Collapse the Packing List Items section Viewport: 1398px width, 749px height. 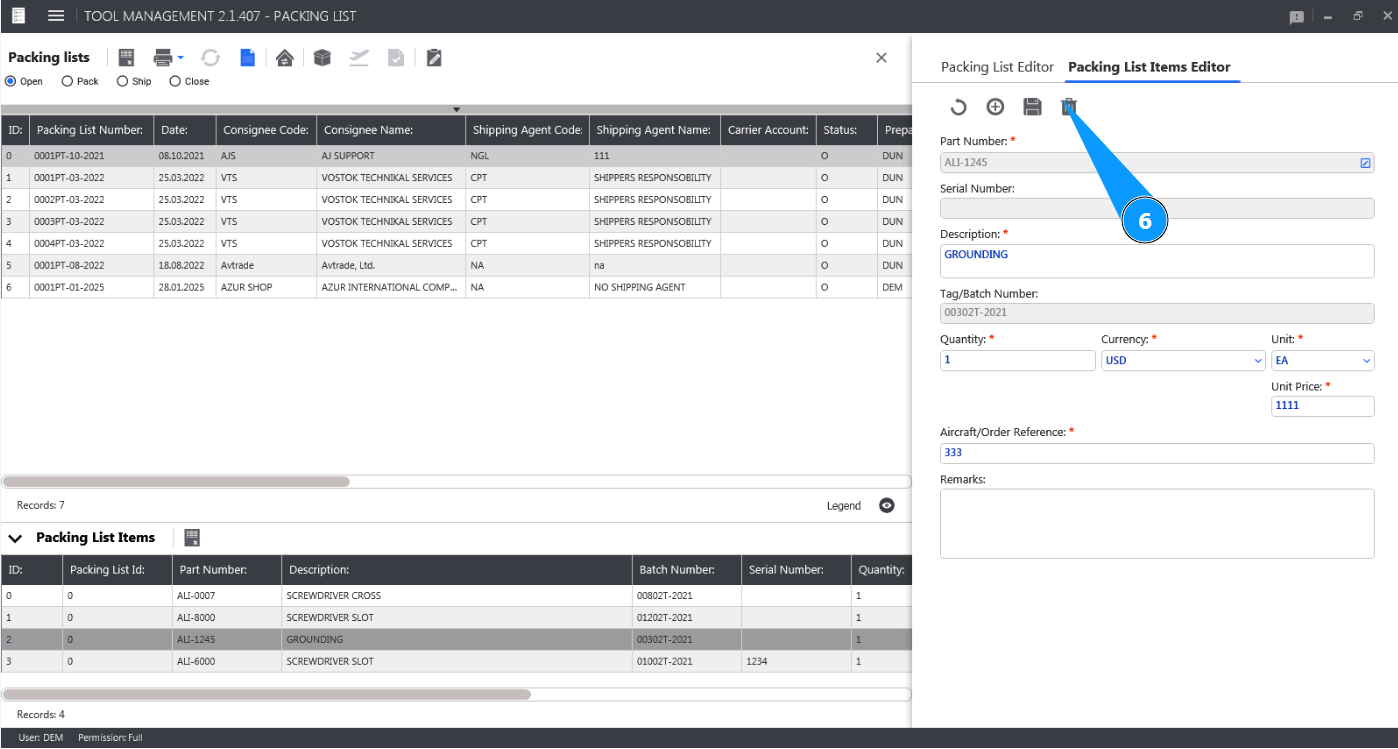click(15, 538)
